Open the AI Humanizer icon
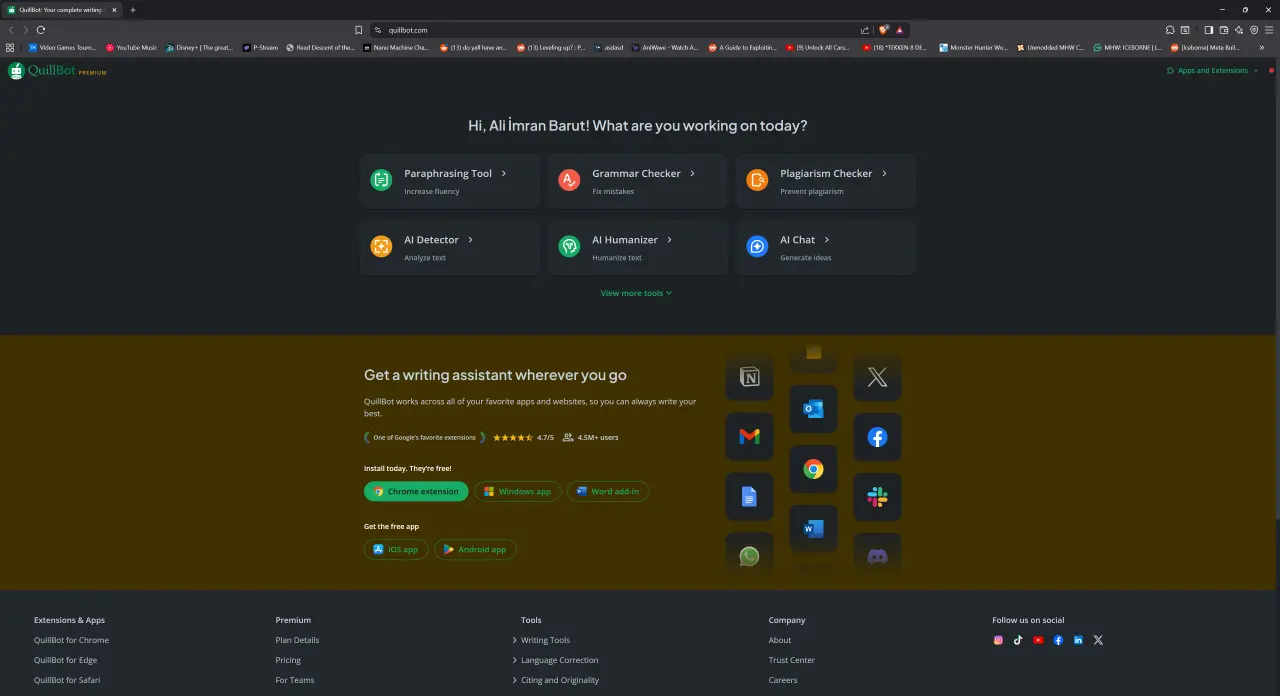1280x696 pixels. point(569,246)
